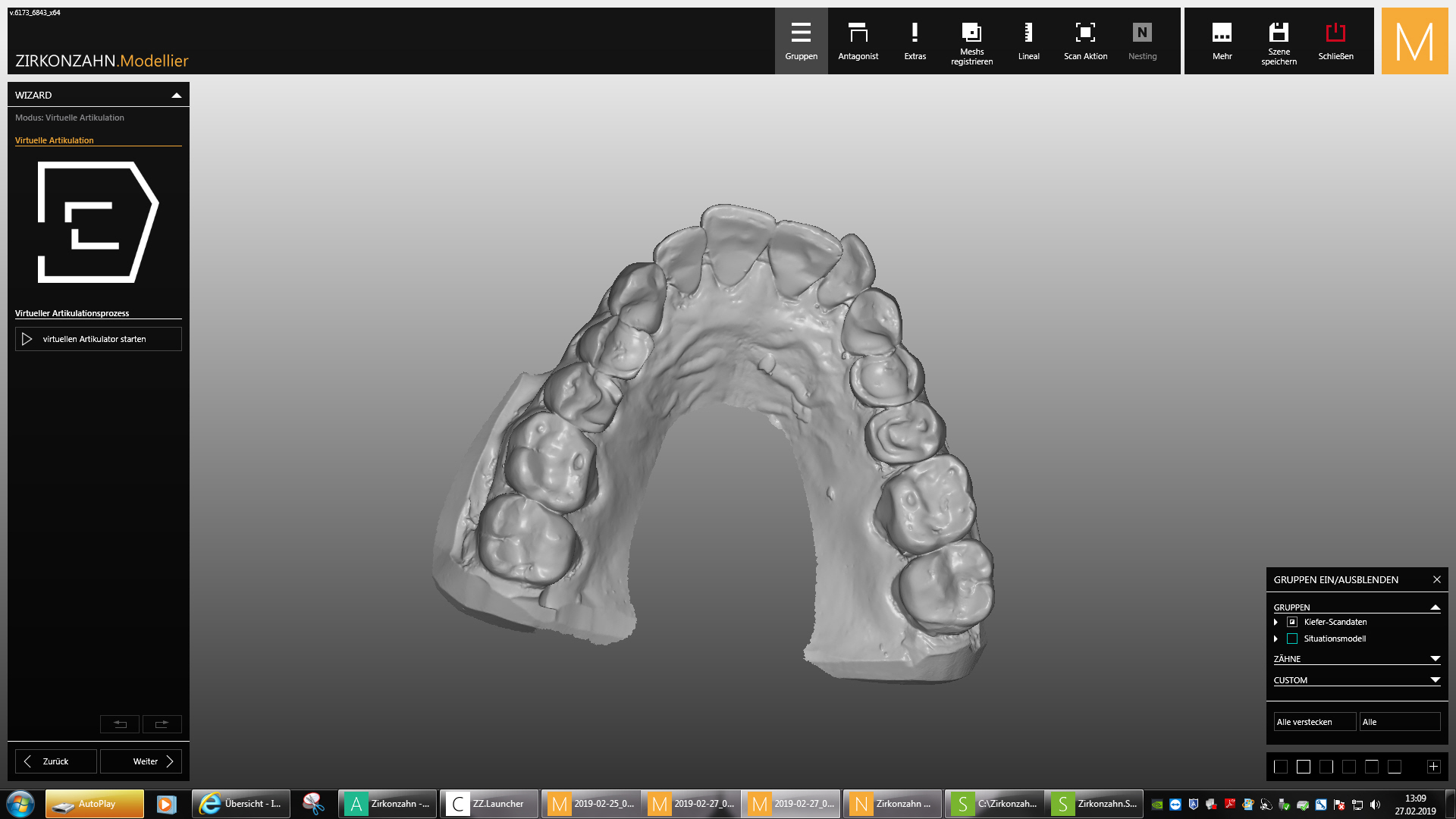The height and width of the screenshot is (819, 1456).
Task: Select the sixth view preset box
Action: [1395, 767]
